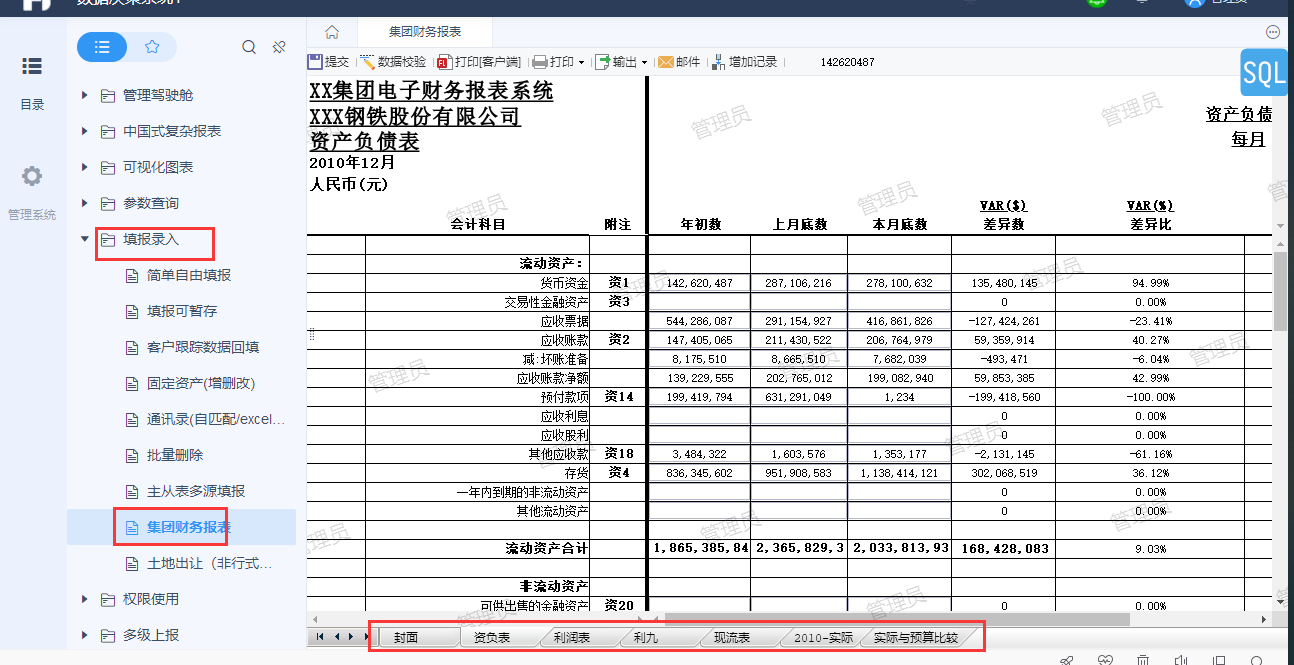Switch to favorites star view
Screen dimensions: 1294x665
pos(152,47)
